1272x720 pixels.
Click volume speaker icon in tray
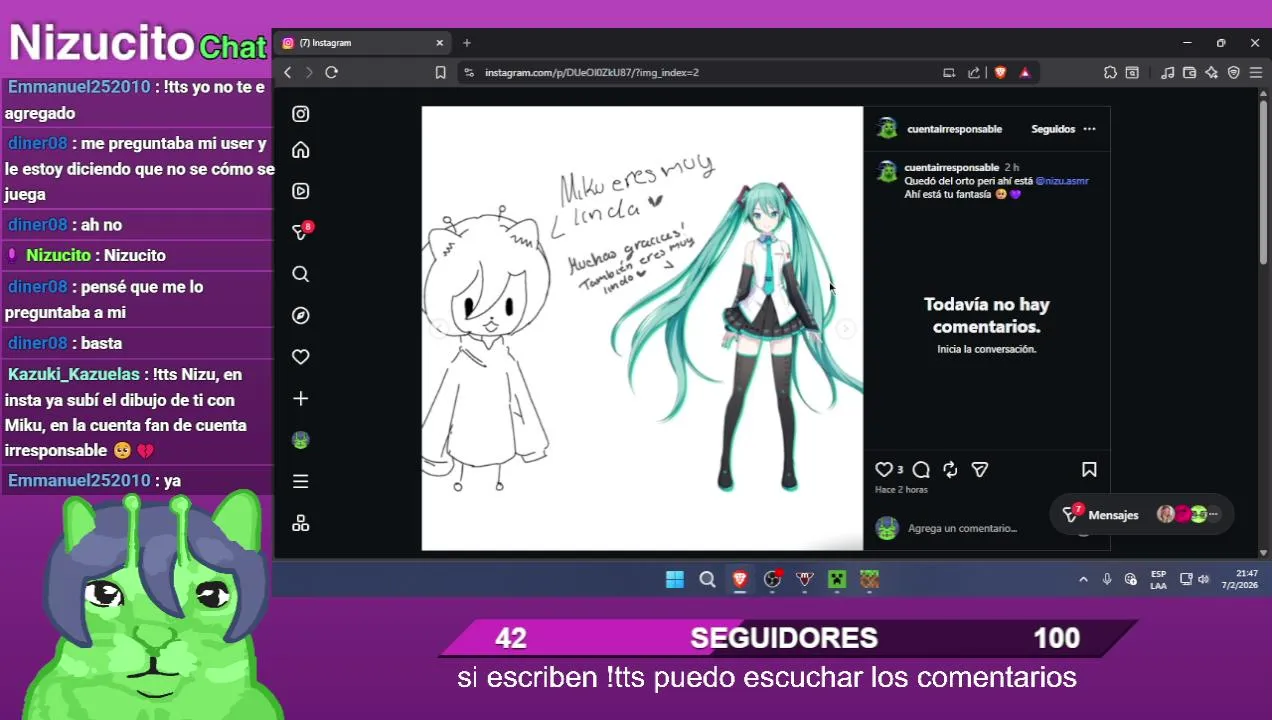[1204, 580]
